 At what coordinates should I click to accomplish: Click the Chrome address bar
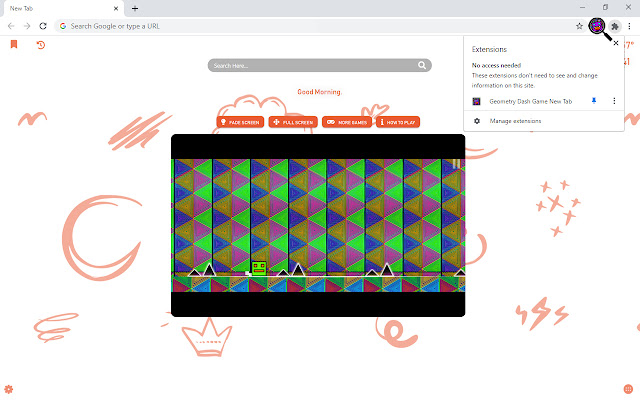318,26
